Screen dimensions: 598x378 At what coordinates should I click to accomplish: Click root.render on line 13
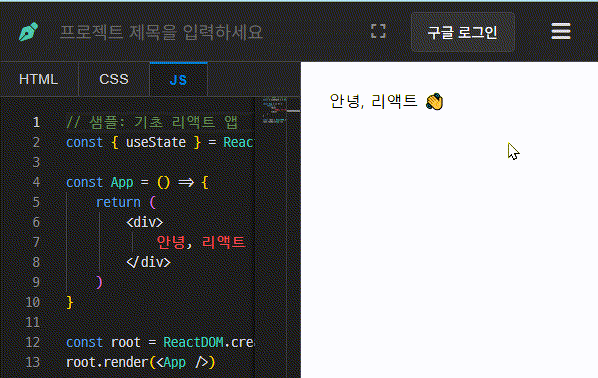tap(107, 362)
